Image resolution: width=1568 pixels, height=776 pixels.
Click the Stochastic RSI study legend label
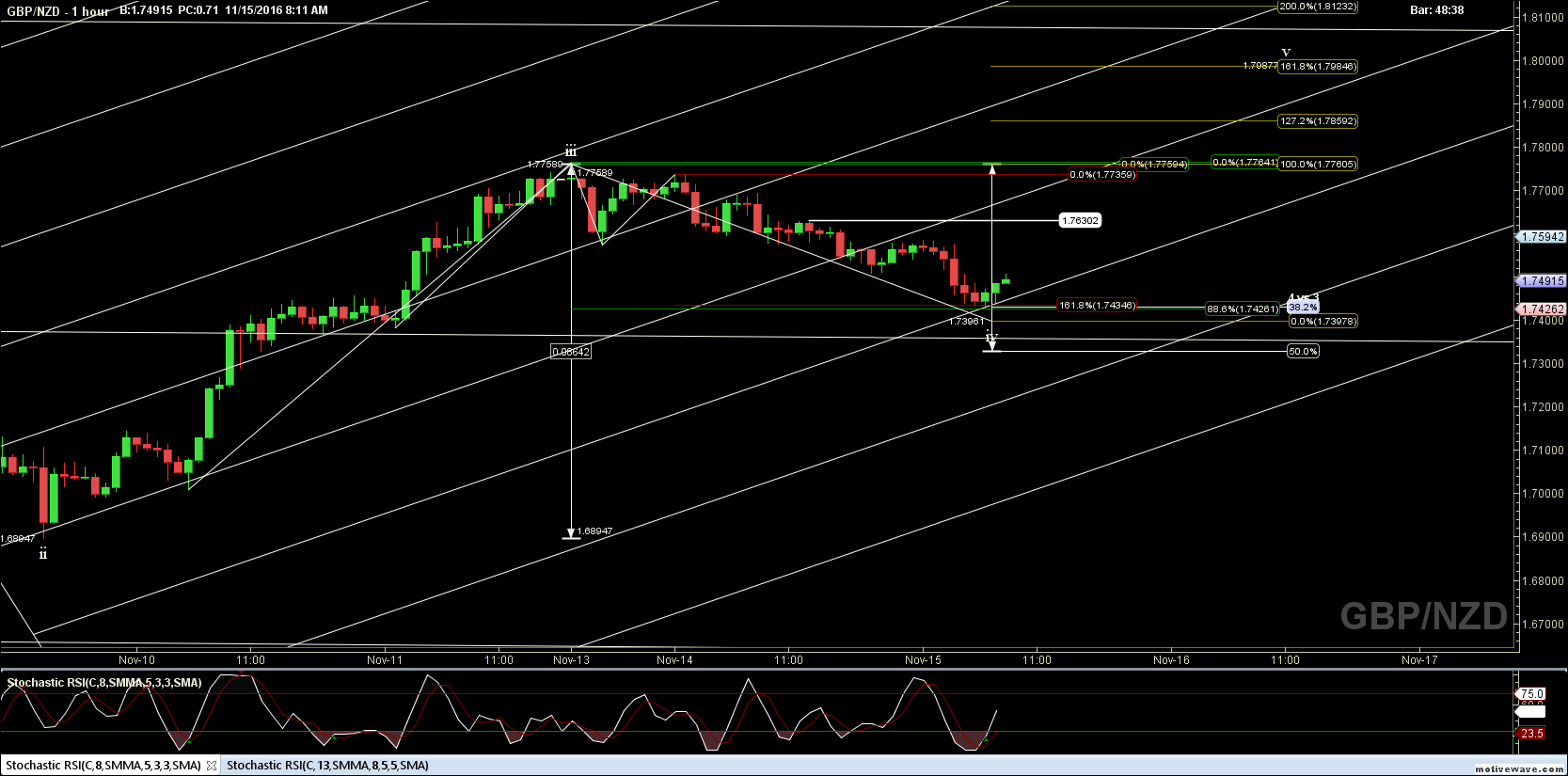point(103,683)
